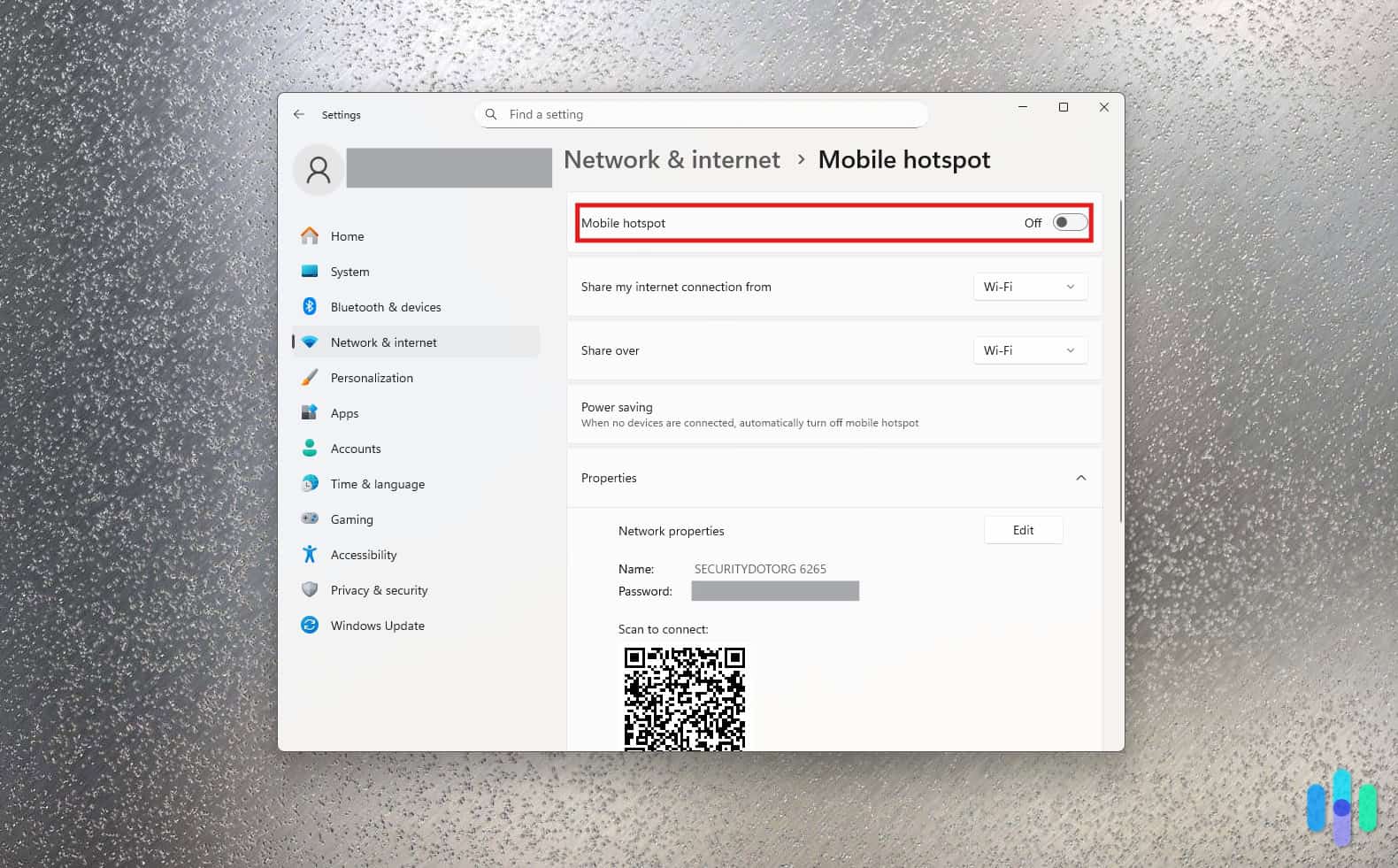Collapse the Properties section chevron
This screenshot has height=868, width=1398.
pyautogui.click(x=1080, y=478)
